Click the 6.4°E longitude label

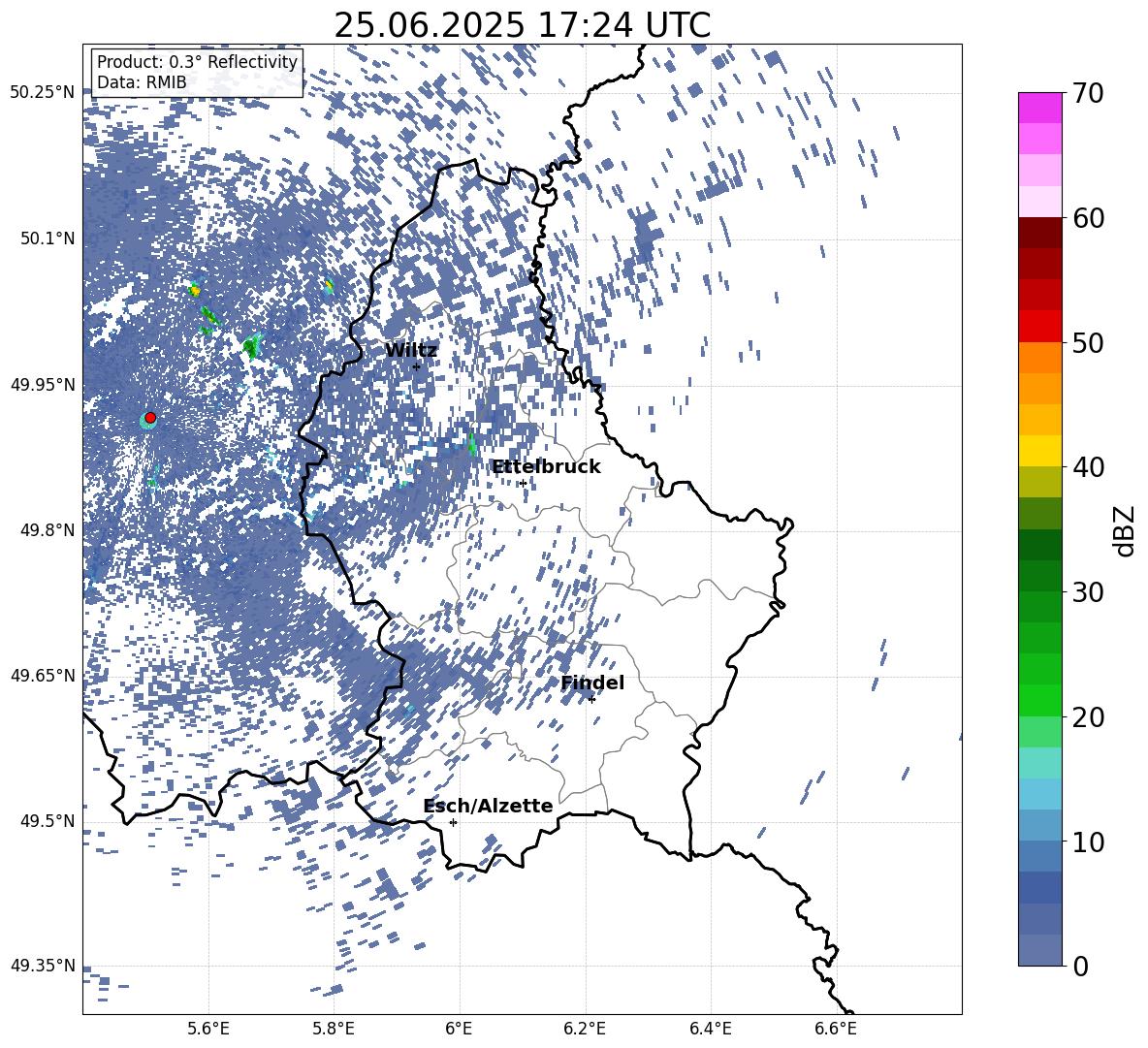(710, 1029)
